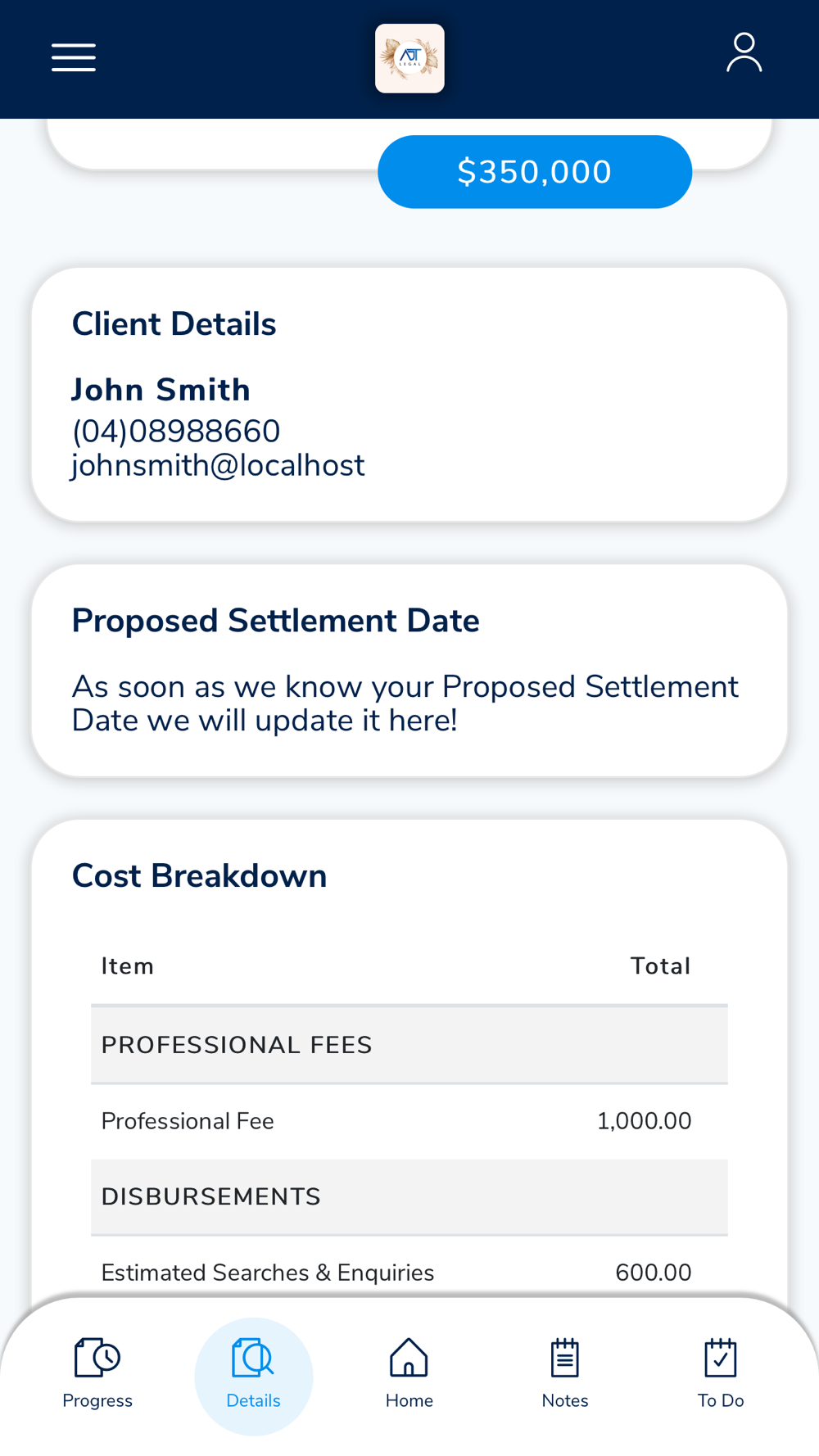Switch to the Progress tab label
Image resolution: width=819 pixels, height=1456 pixels.
(x=97, y=1400)
